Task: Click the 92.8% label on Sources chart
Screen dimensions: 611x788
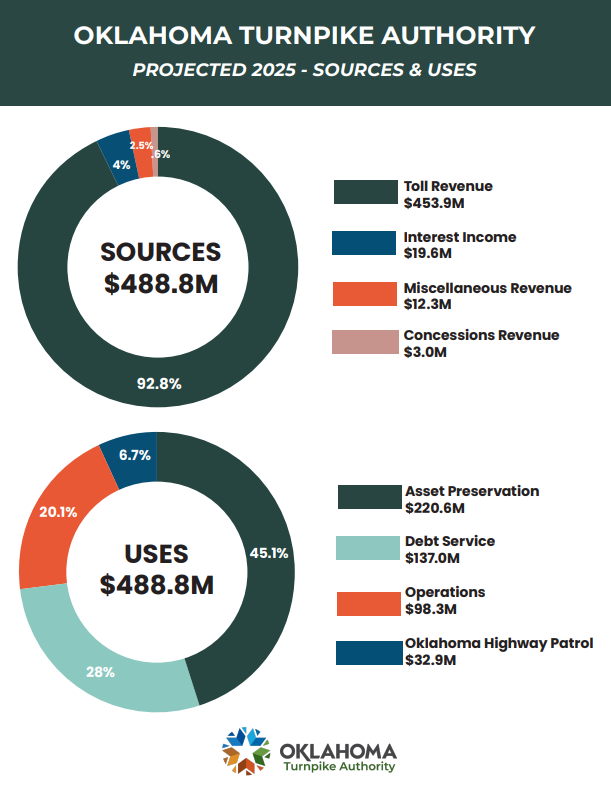Action: point(159,384)
